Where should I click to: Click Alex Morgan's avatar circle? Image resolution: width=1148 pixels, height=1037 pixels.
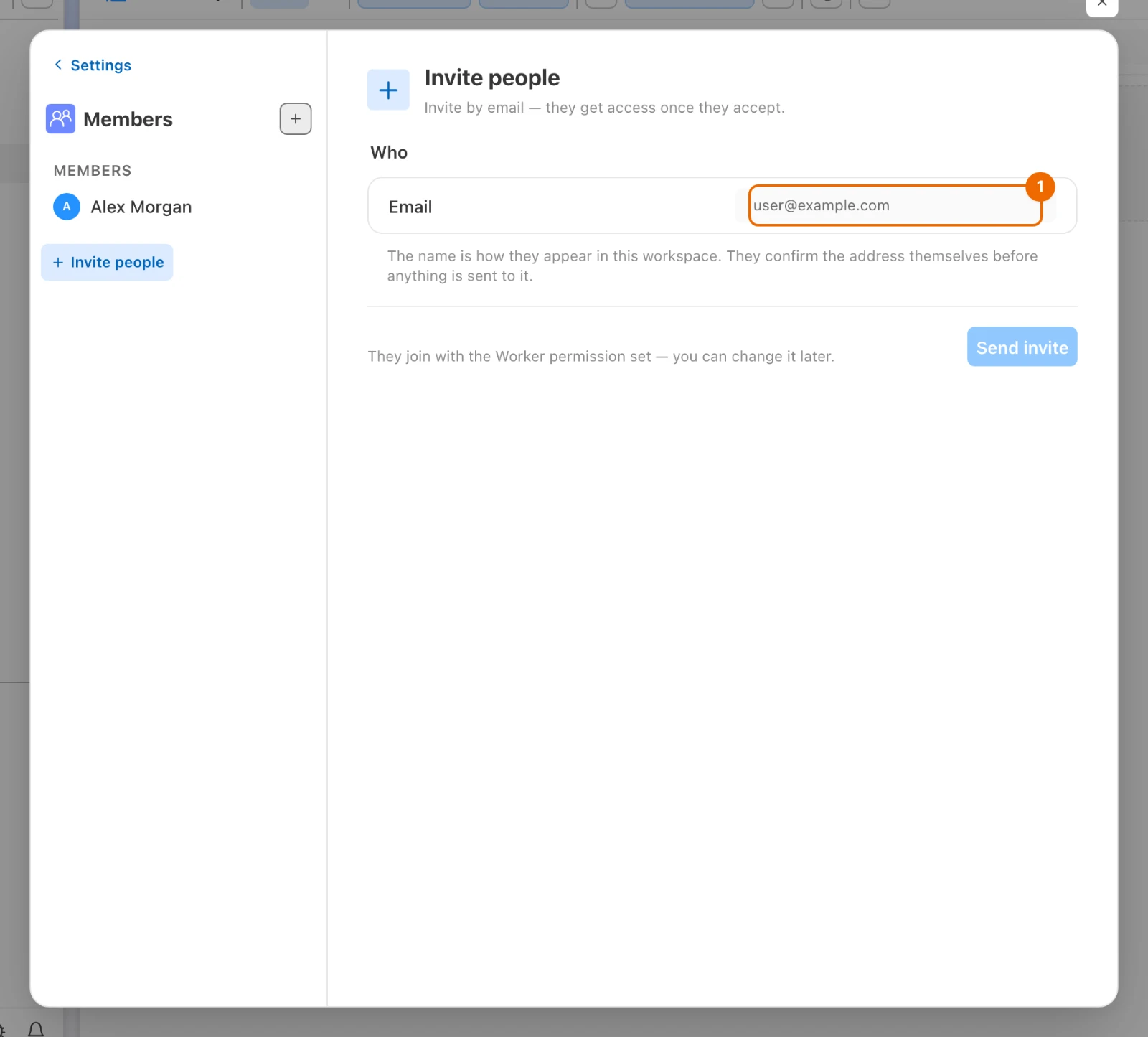click(67, 207)
